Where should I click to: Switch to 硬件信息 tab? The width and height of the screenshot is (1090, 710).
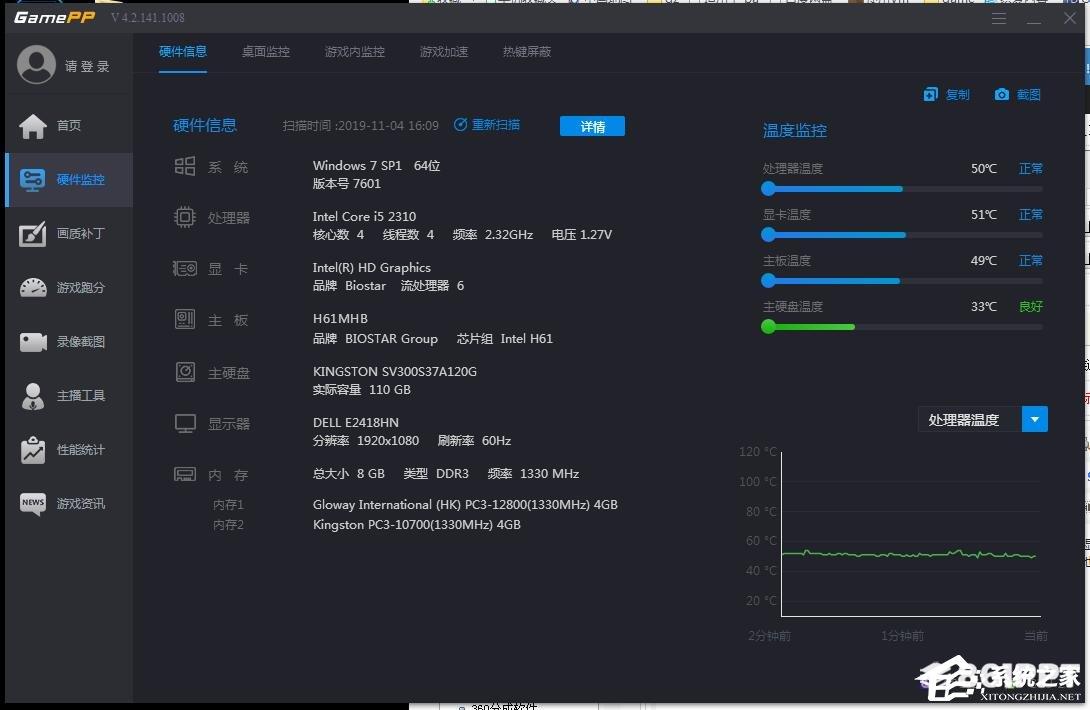click(183, 51)
